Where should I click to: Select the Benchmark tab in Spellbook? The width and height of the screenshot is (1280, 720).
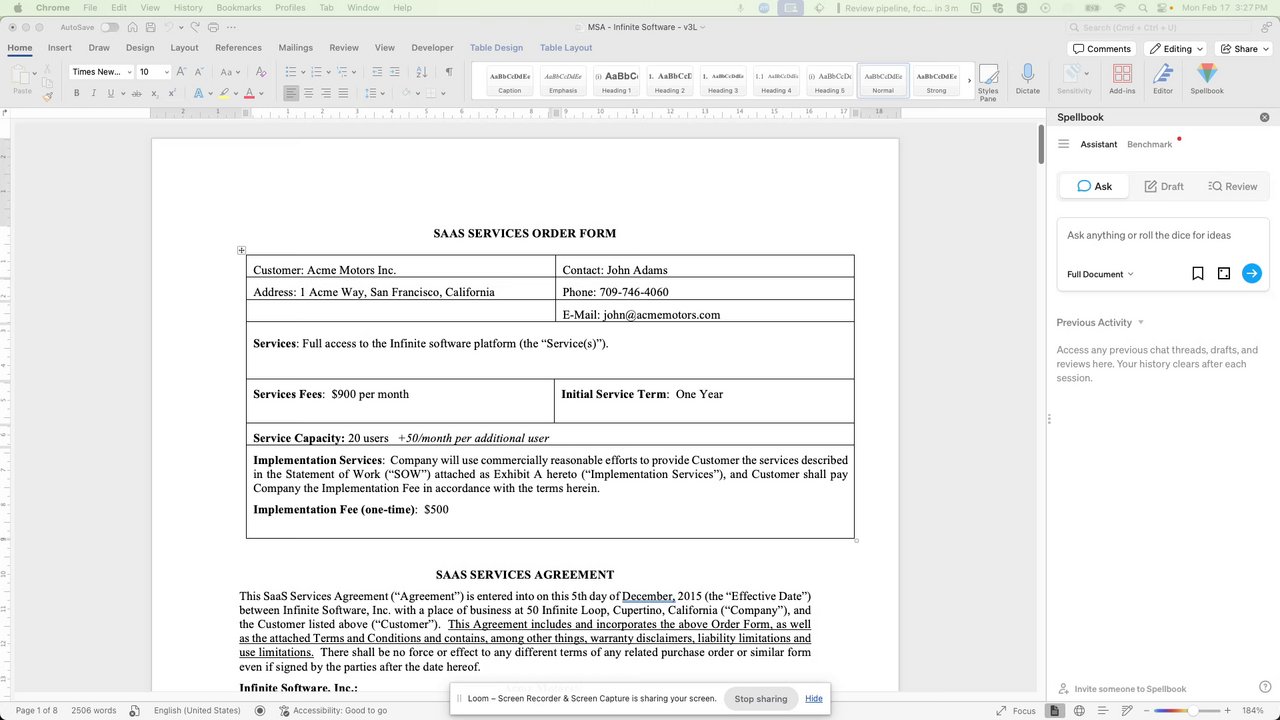tap(1149, 144)
